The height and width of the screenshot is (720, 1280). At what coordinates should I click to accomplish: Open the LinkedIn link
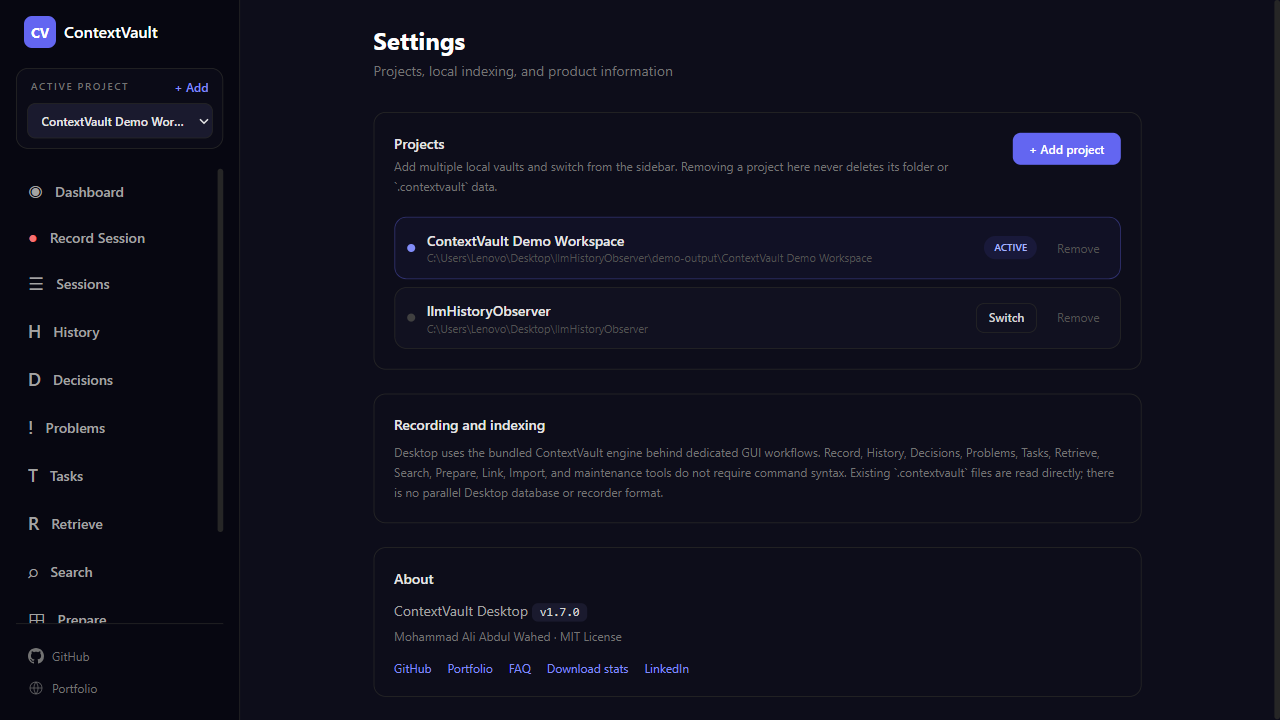pyautogui.click(x=667, y=669)
